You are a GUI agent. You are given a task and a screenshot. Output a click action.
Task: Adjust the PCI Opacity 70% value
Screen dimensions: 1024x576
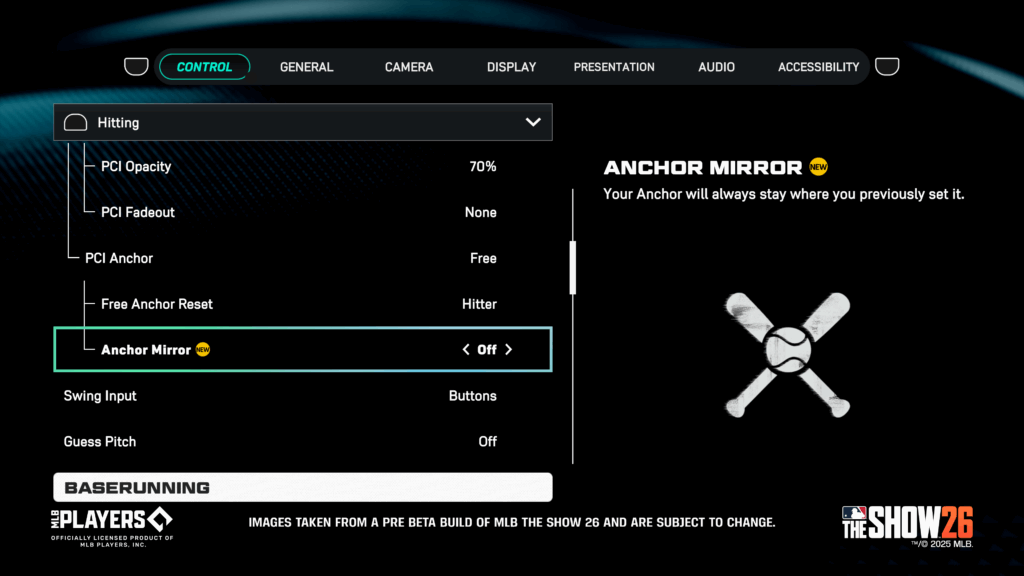[482, 166]
